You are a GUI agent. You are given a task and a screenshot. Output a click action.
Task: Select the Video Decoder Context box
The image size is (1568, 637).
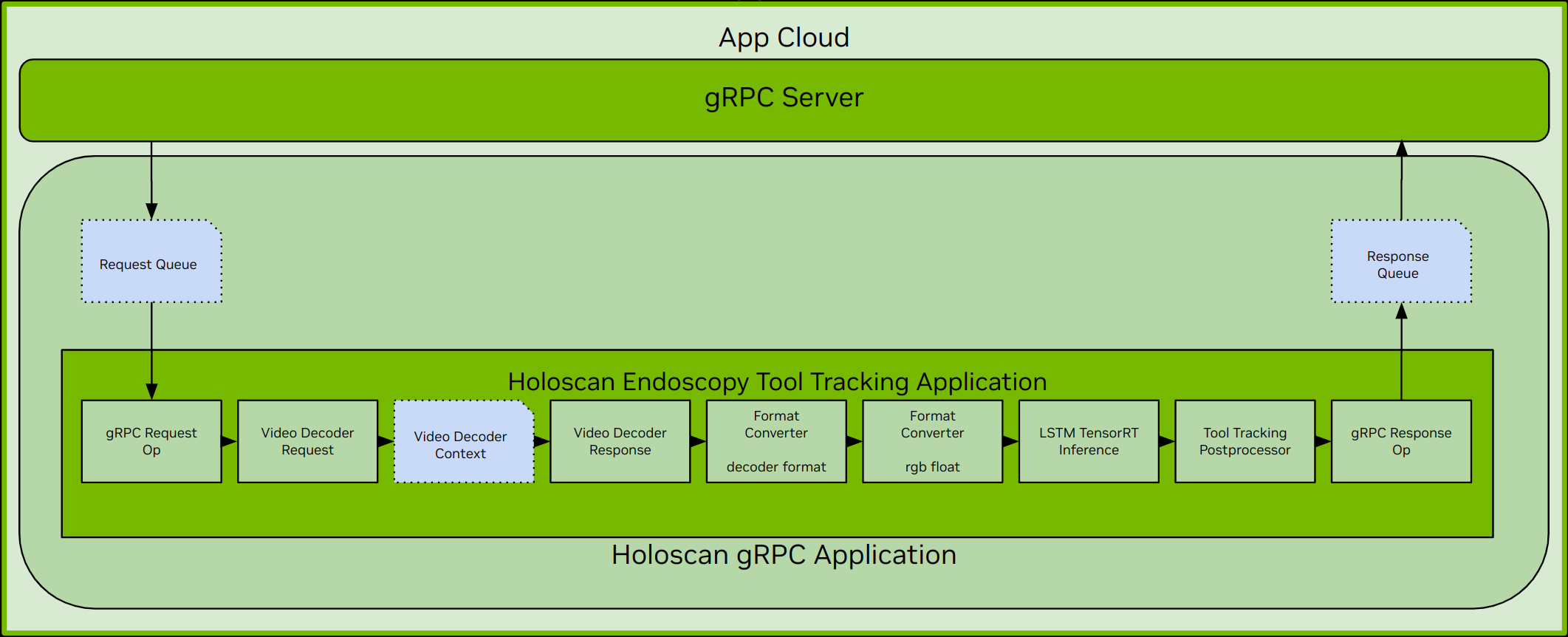(x=464, y=441)
